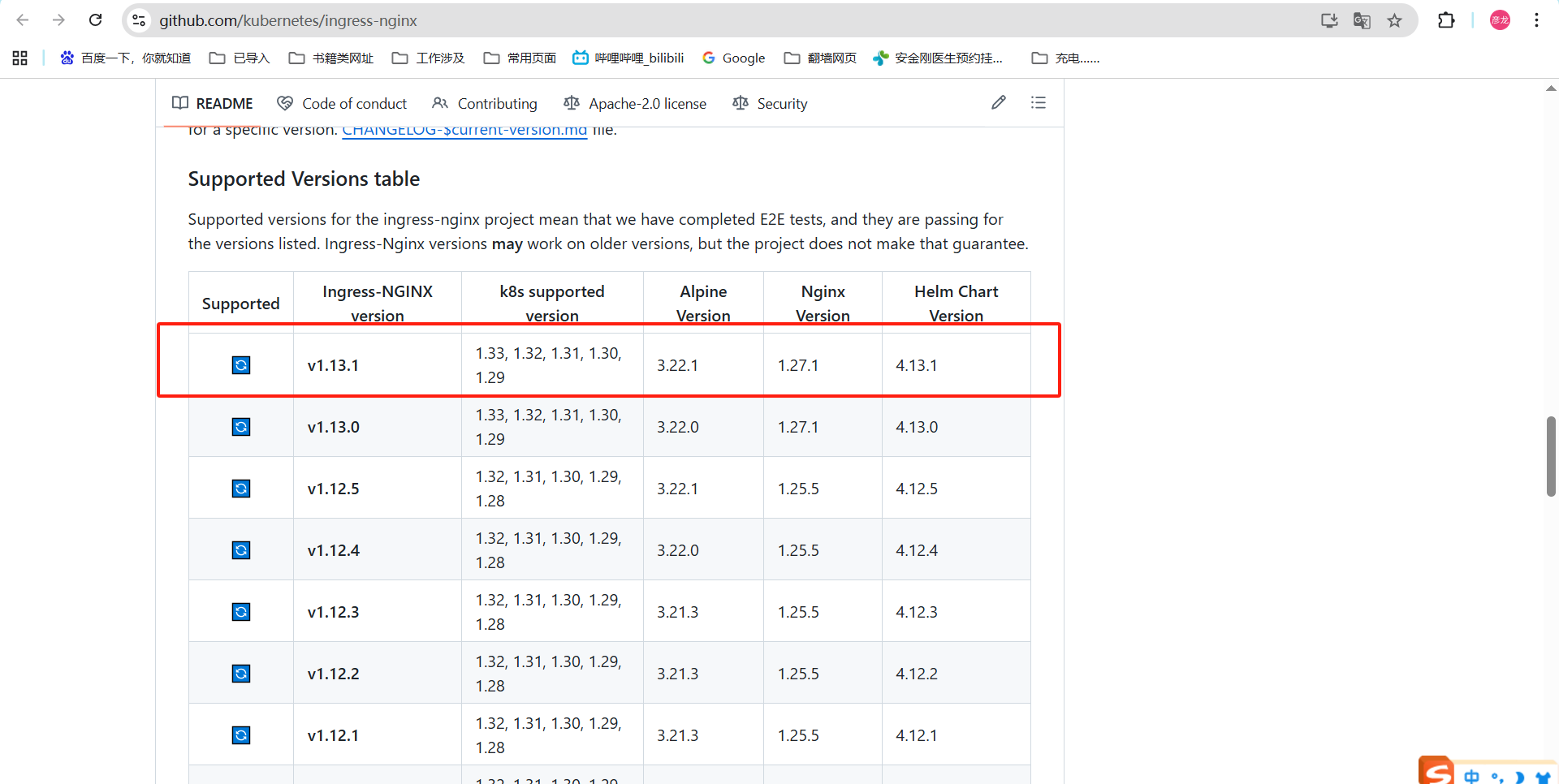Image resolution: width=1559 pixels, height=784 pixels.
Task: Open the apps grid in bookmarks bar
Action: coord(20,58)
